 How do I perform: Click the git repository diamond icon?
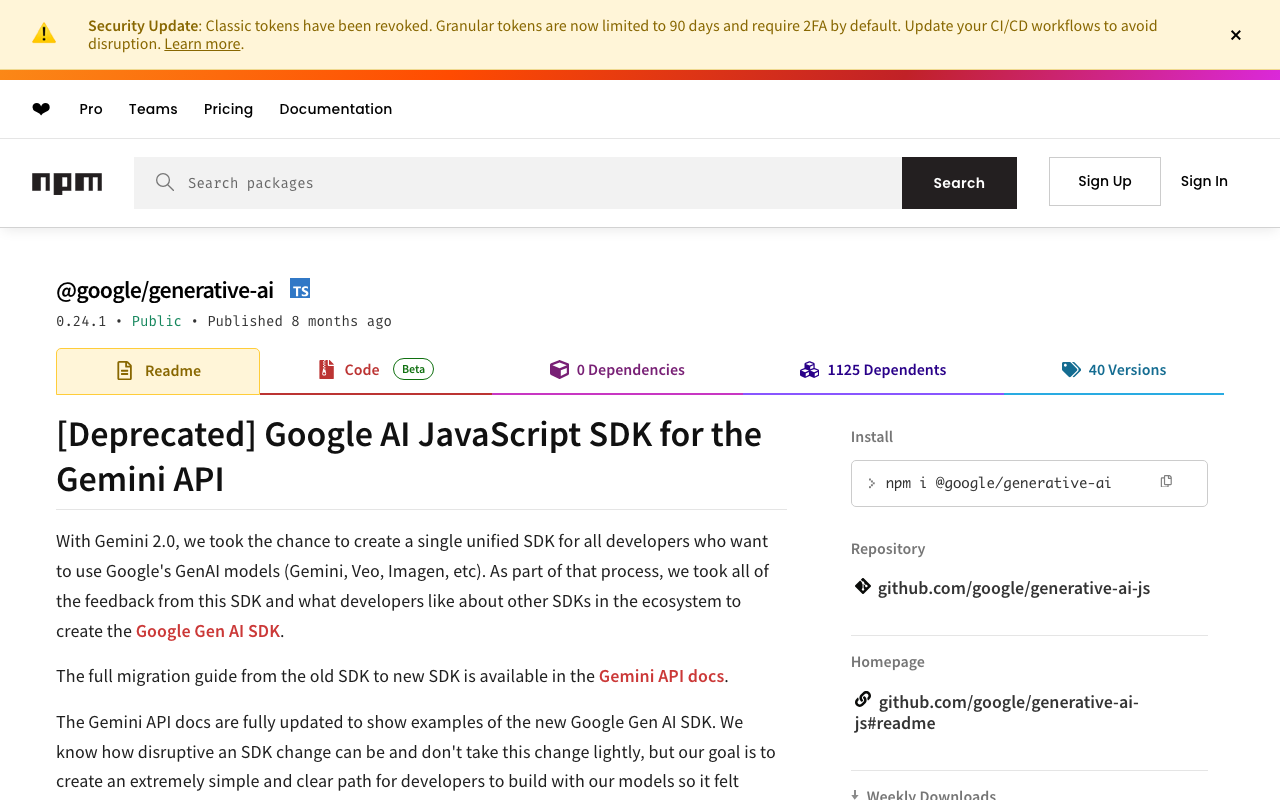point(862,587)
